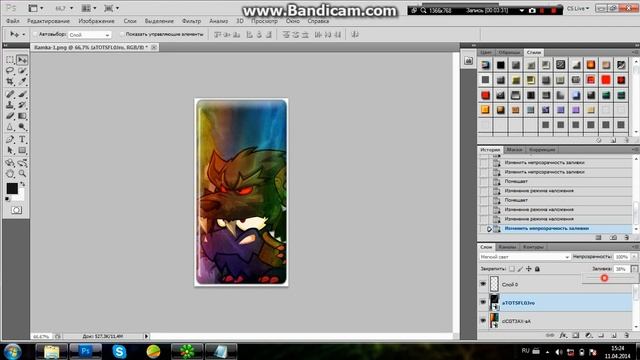Open the status bar info arrow
Image resolution: width=640 pixels, height=360 pixels.
pyautogui.click(x=146, y=336)
